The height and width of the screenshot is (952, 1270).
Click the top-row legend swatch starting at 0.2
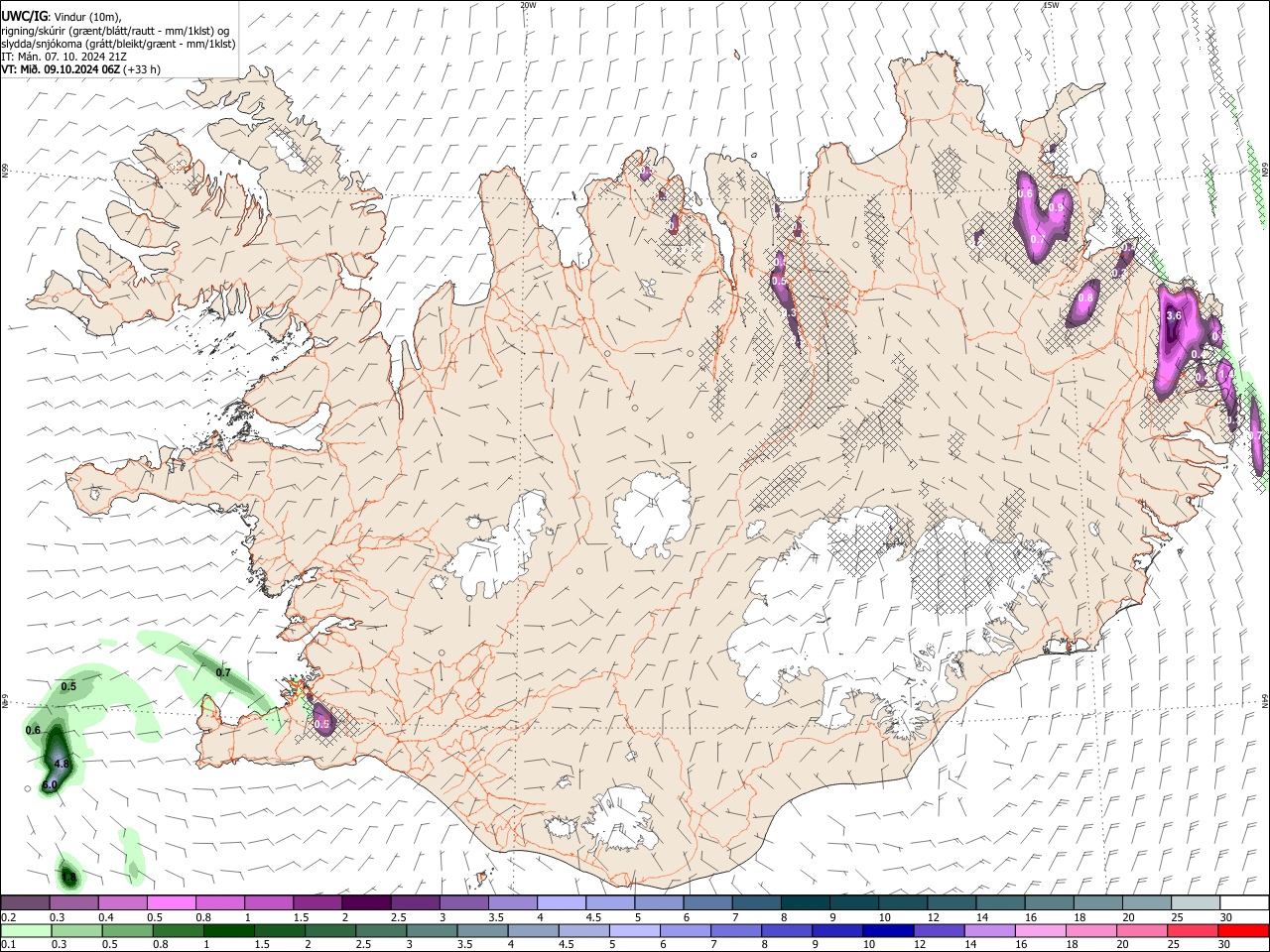(x=25, y=902)
